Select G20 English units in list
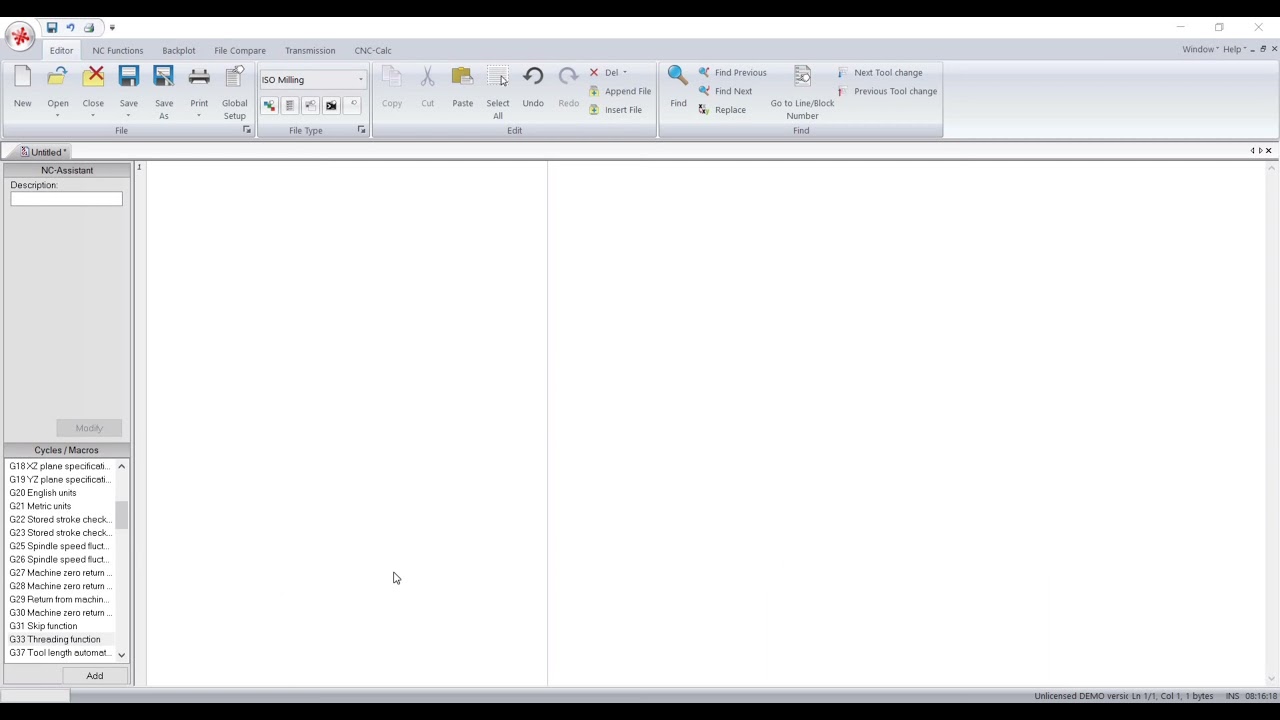The width and height of the screenshot is (1280, 720). pos(43,493)
